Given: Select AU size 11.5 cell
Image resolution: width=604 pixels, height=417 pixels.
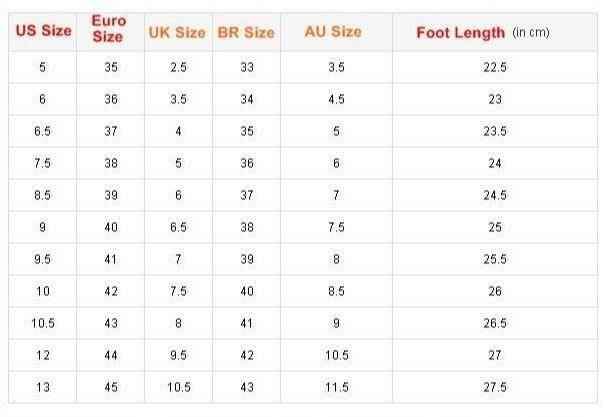Looking at the screenshot, I should tap(337, 387).
